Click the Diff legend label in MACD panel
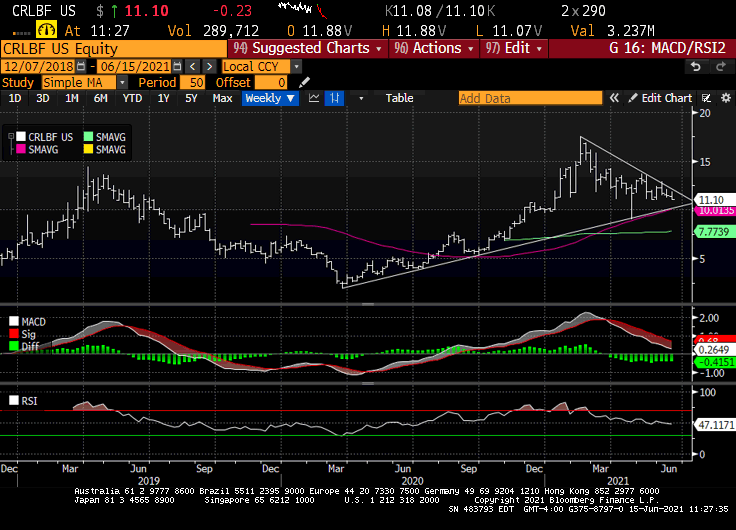Screen dimensions: 736x530 pyautogui.click(x=31, y=346)
